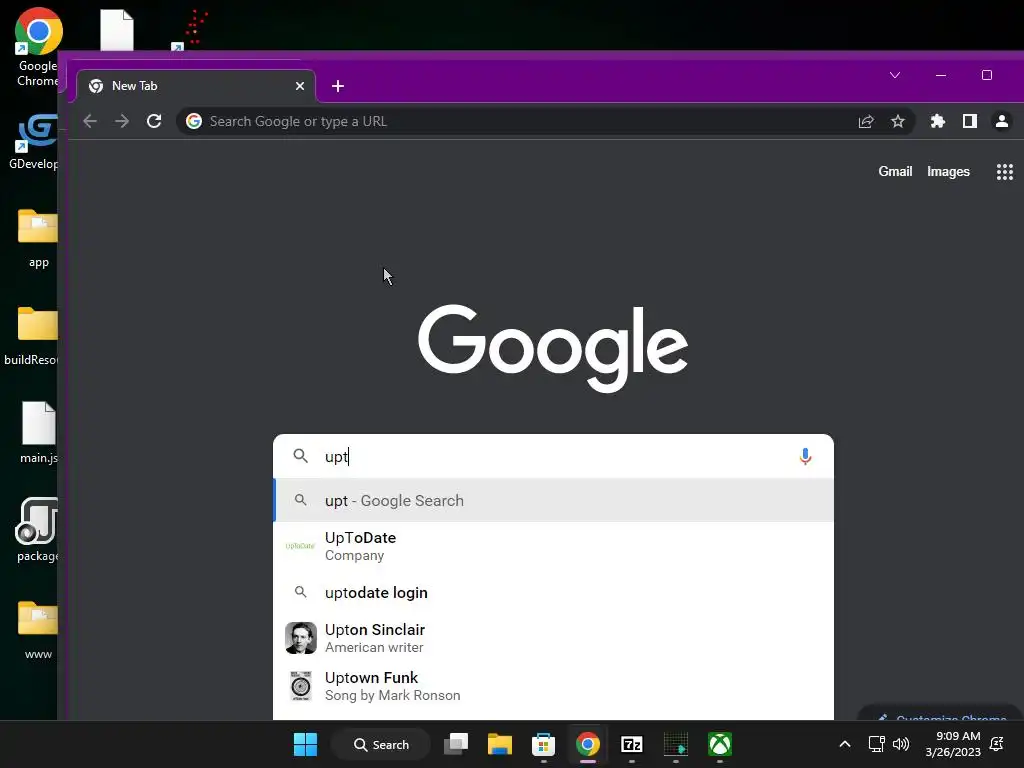Screen dimensions: 1024x768
Task: Select the New Tab tab
Action: [x=196, y=86]
